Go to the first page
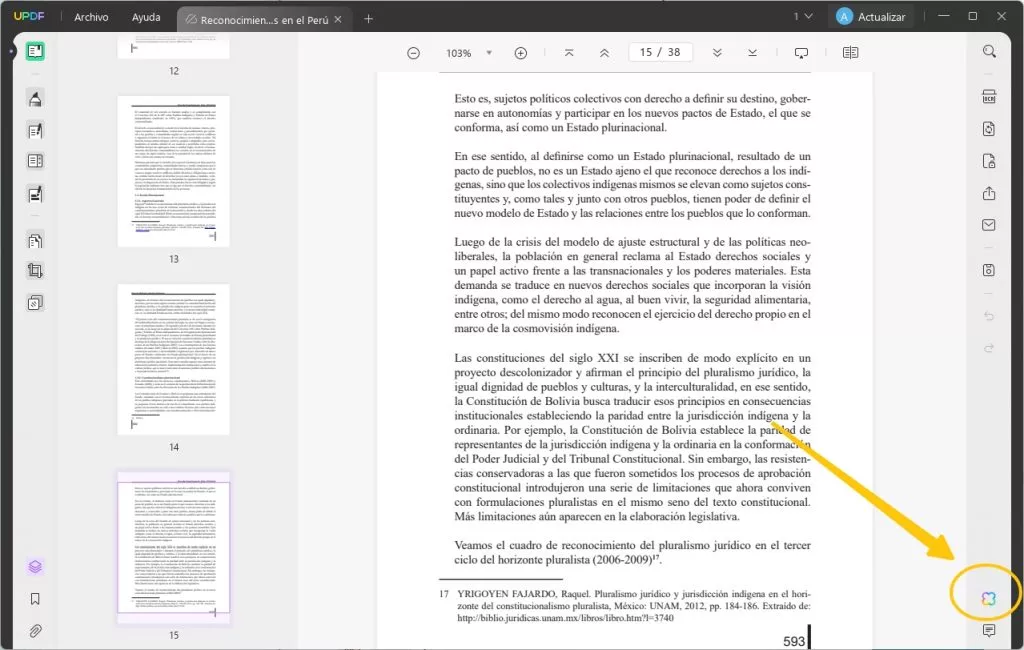 [569, 53]
